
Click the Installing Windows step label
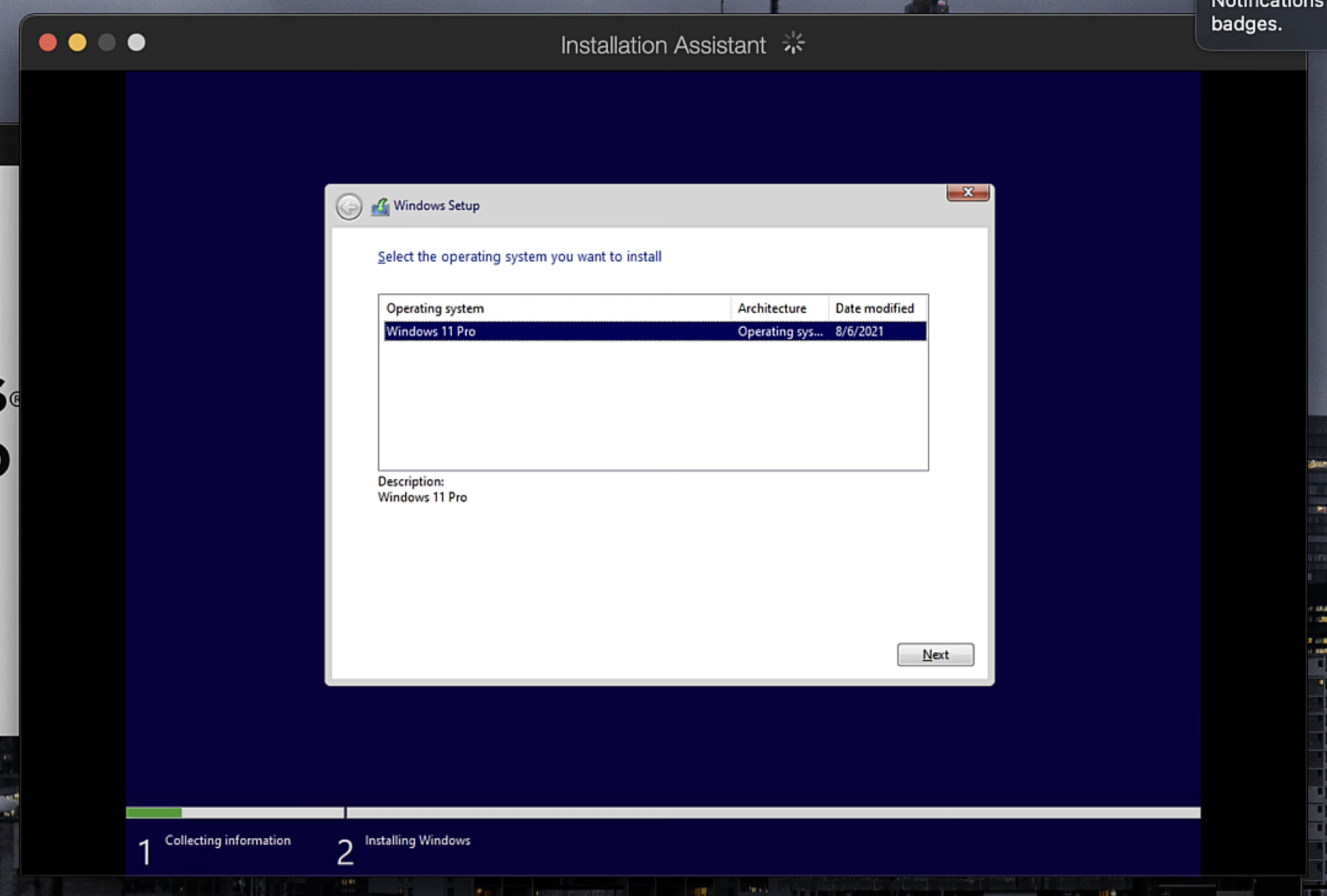point(418,841)
